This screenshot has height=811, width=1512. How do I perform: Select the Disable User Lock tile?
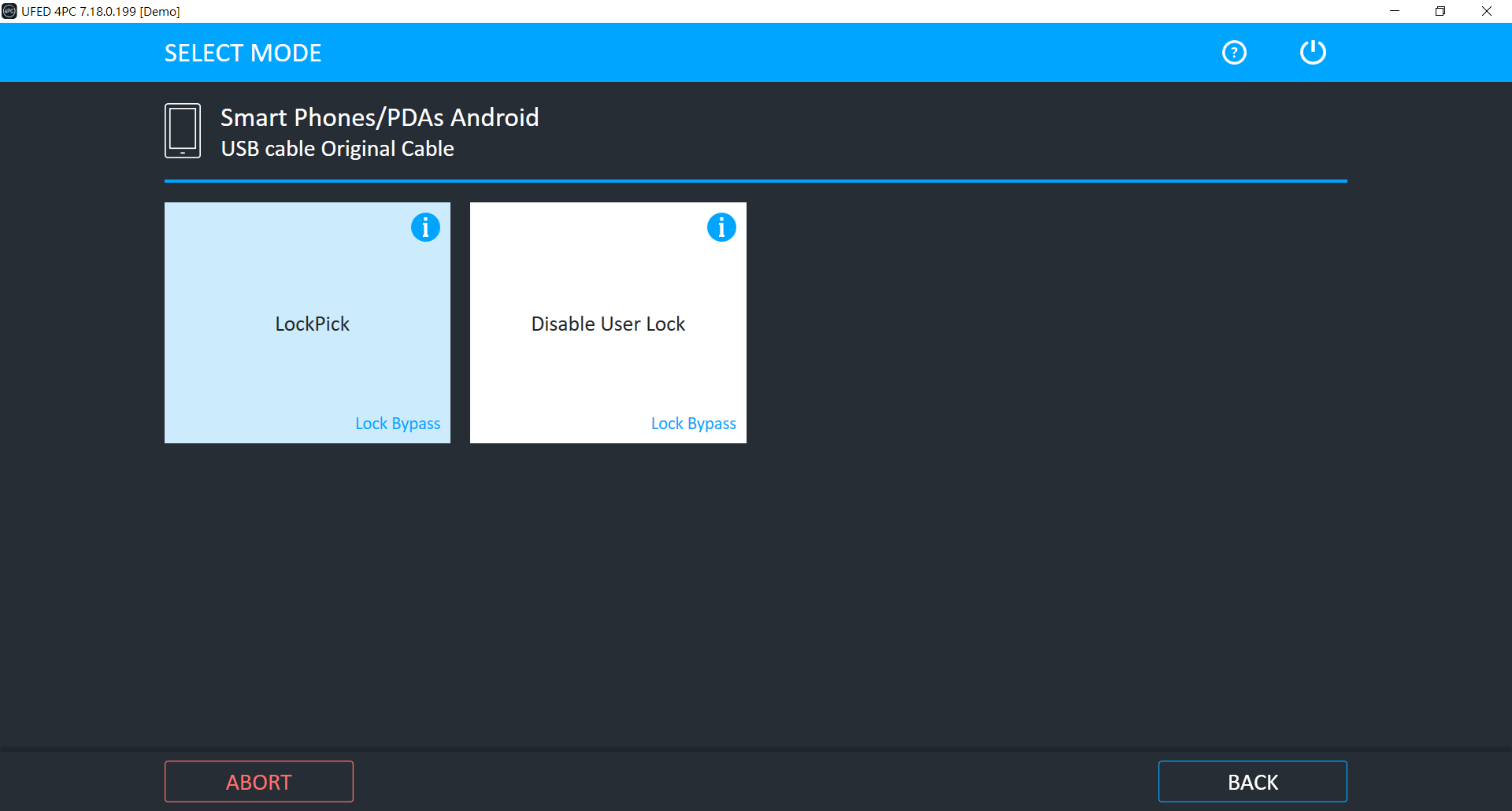(608, 323)
